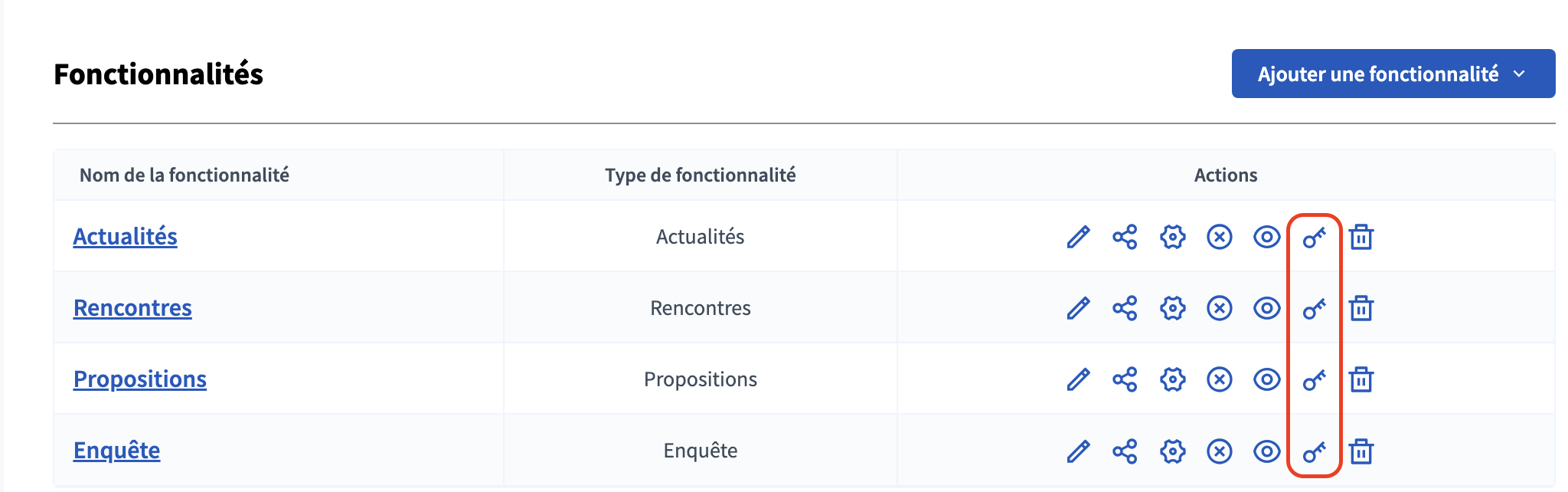The height and width of the screenshot is (492, 1568).
Task: Toggle the eye icon in Rencontres row
Action: pos(1266,308)
